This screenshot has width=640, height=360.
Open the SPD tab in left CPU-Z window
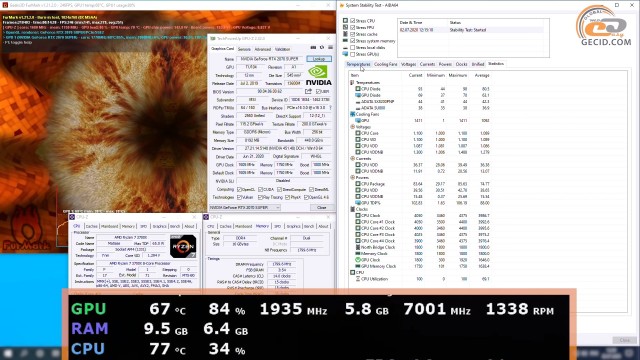(143, 226)
